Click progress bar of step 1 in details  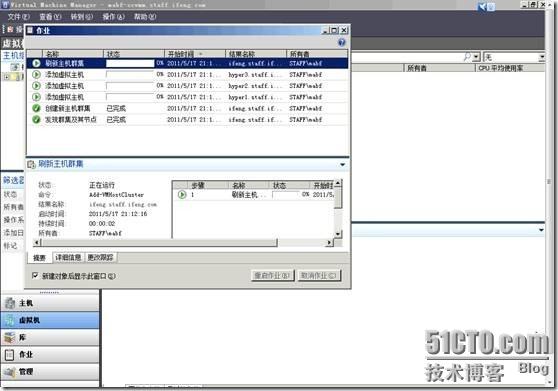coord(286,195)
